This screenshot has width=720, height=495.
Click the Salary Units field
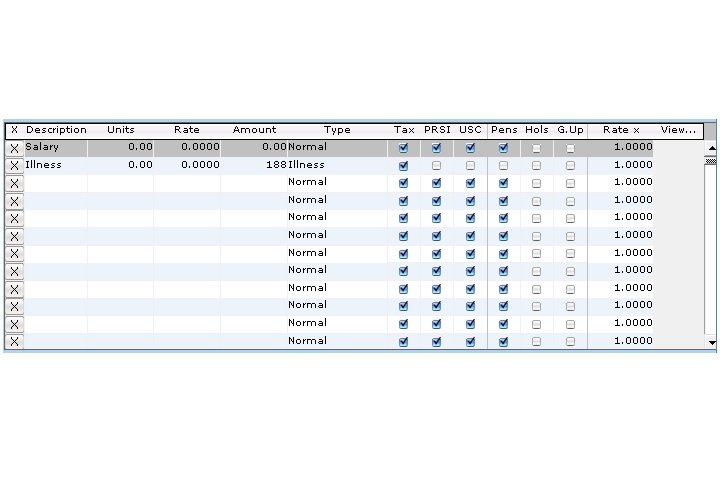[120, 147]
